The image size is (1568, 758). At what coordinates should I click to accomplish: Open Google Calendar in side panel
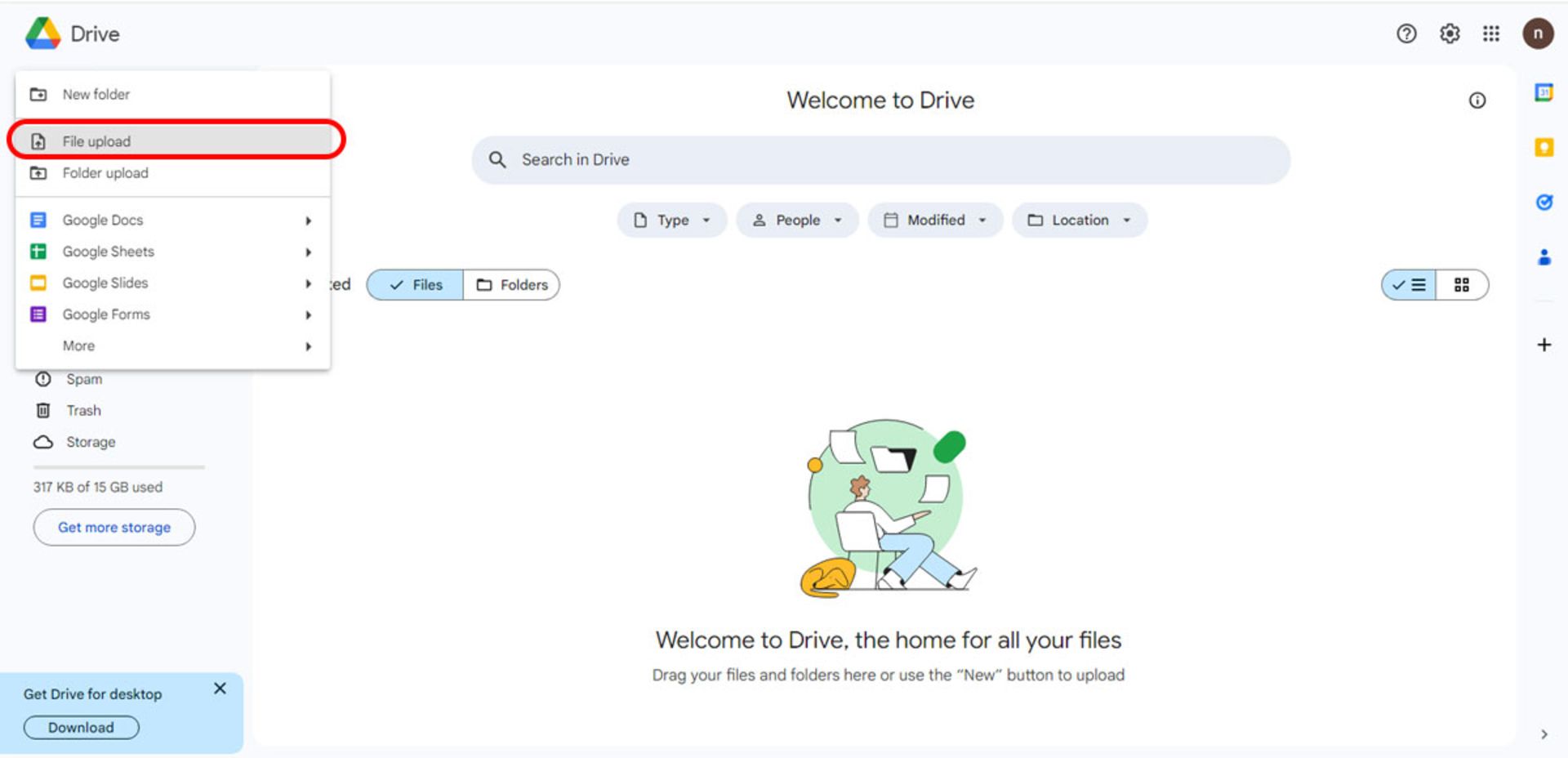point(1543,92)
